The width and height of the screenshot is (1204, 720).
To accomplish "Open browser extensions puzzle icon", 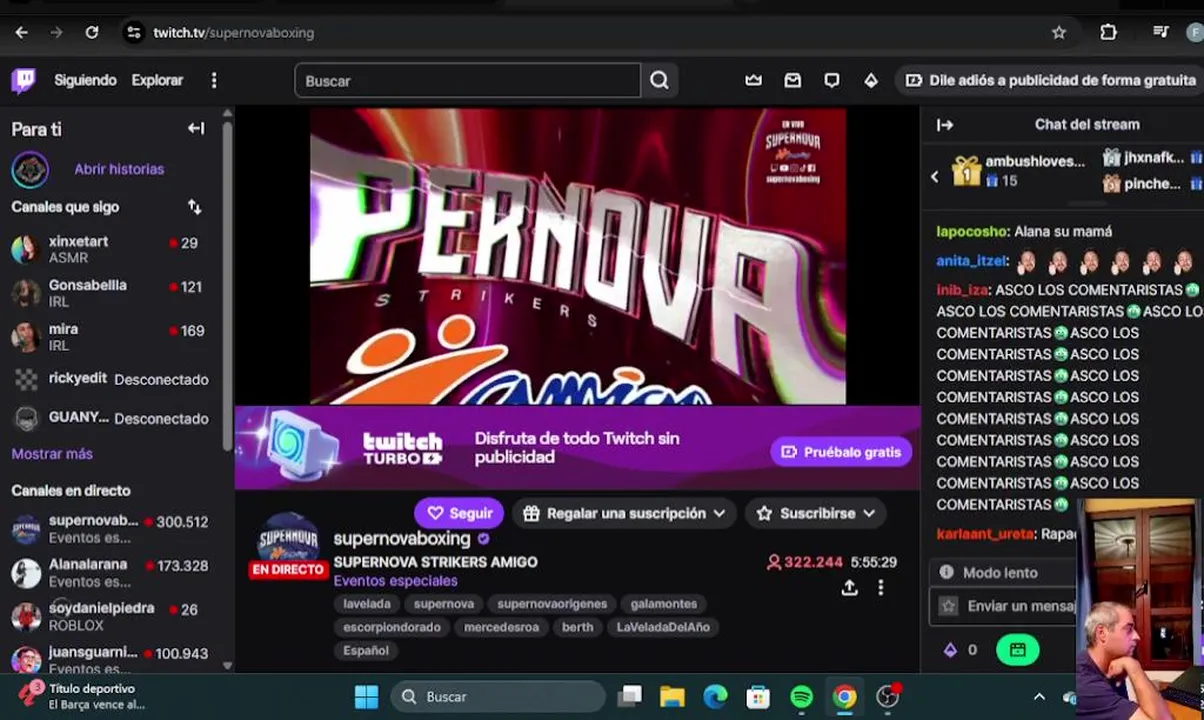I will click(x=1108, y=32).
